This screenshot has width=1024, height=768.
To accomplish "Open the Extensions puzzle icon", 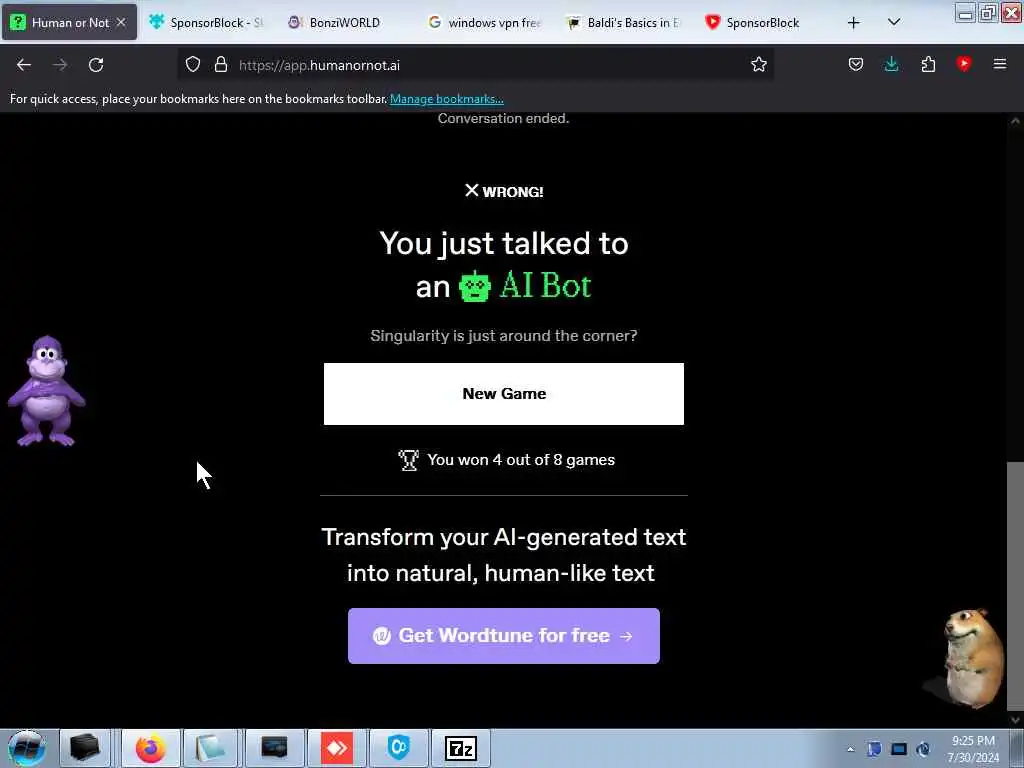I will [x=928, y=65].
